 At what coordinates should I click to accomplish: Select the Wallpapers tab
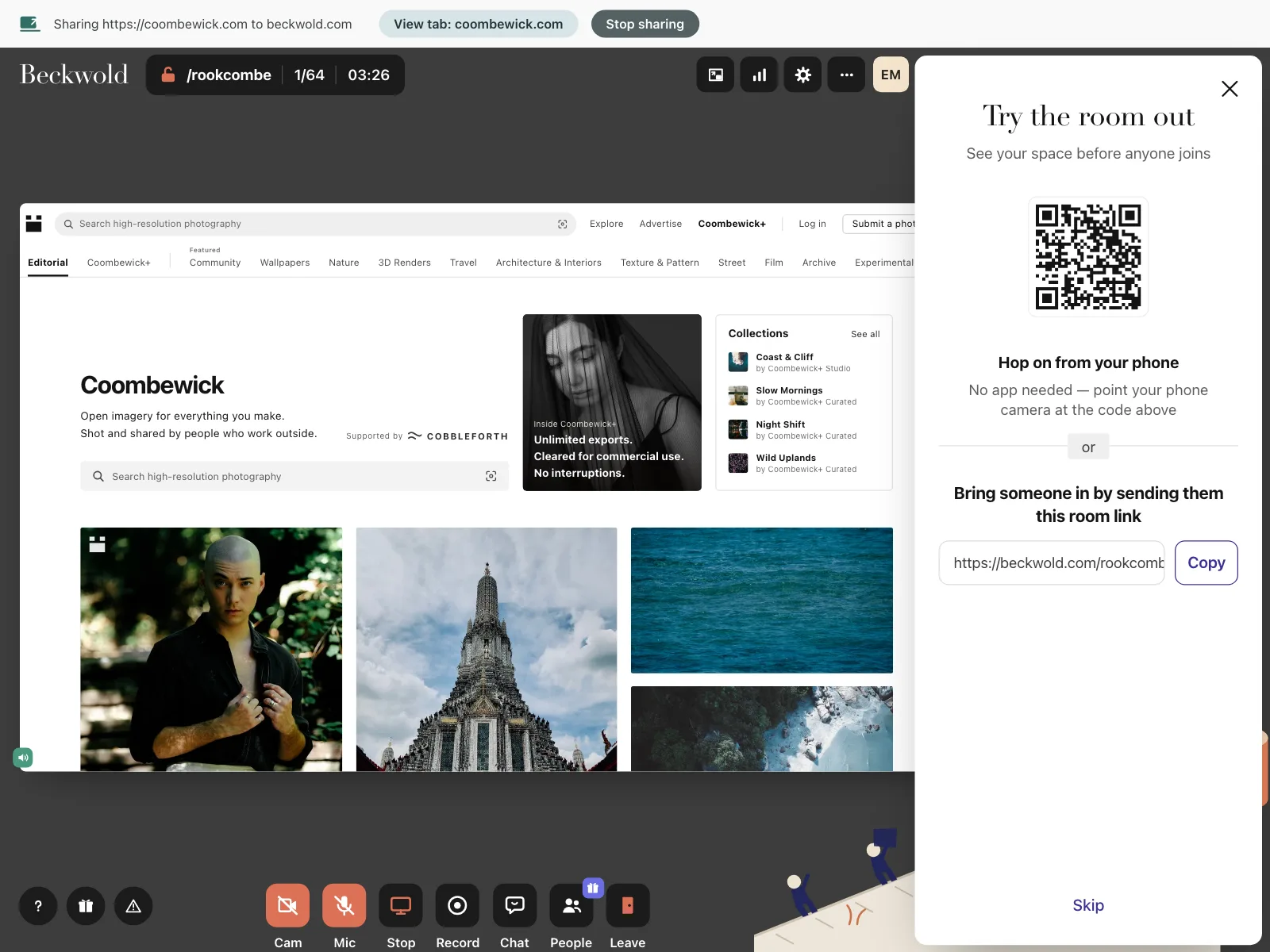285,263
